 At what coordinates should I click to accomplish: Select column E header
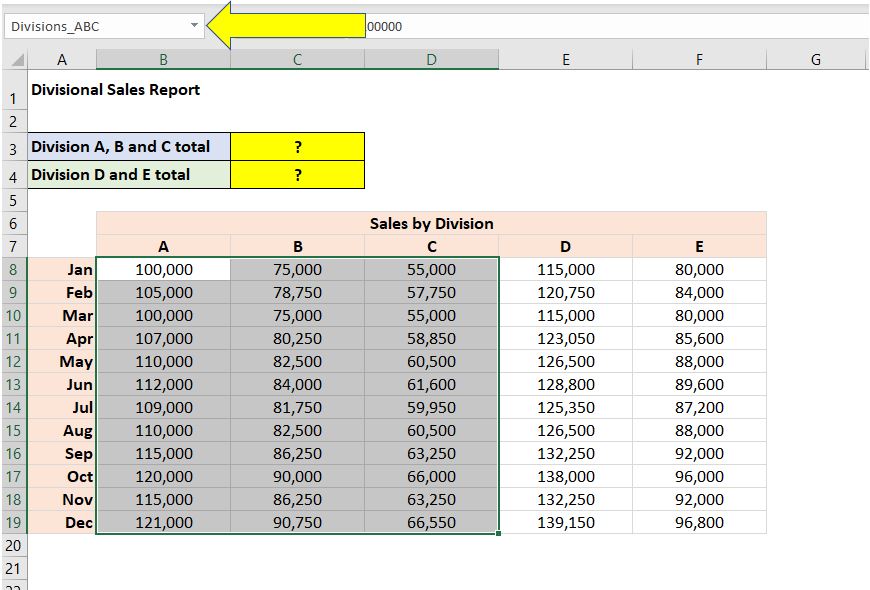[x=566, y=60]
